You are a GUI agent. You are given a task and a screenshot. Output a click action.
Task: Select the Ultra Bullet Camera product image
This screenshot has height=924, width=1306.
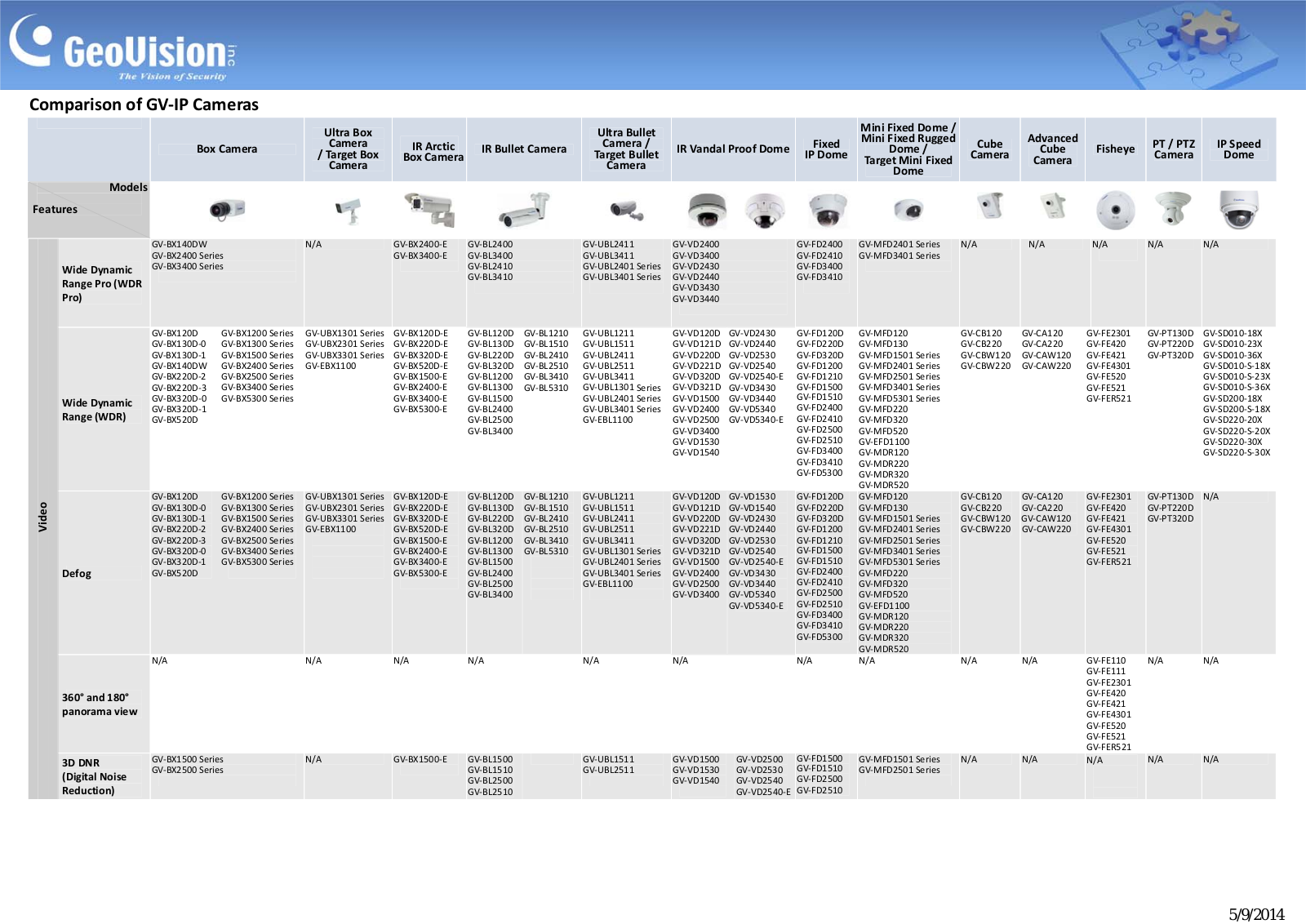click(626, 211)
